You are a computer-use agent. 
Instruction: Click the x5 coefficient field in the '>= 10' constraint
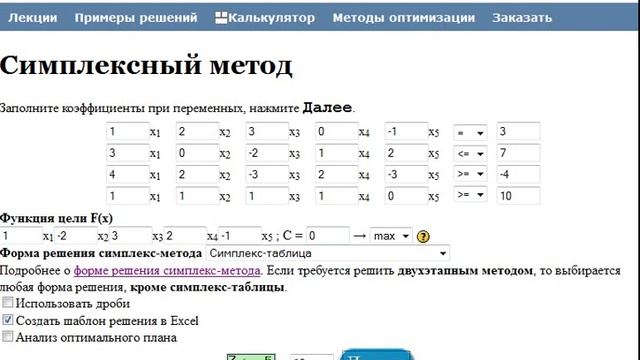click(x=406, y=196)
